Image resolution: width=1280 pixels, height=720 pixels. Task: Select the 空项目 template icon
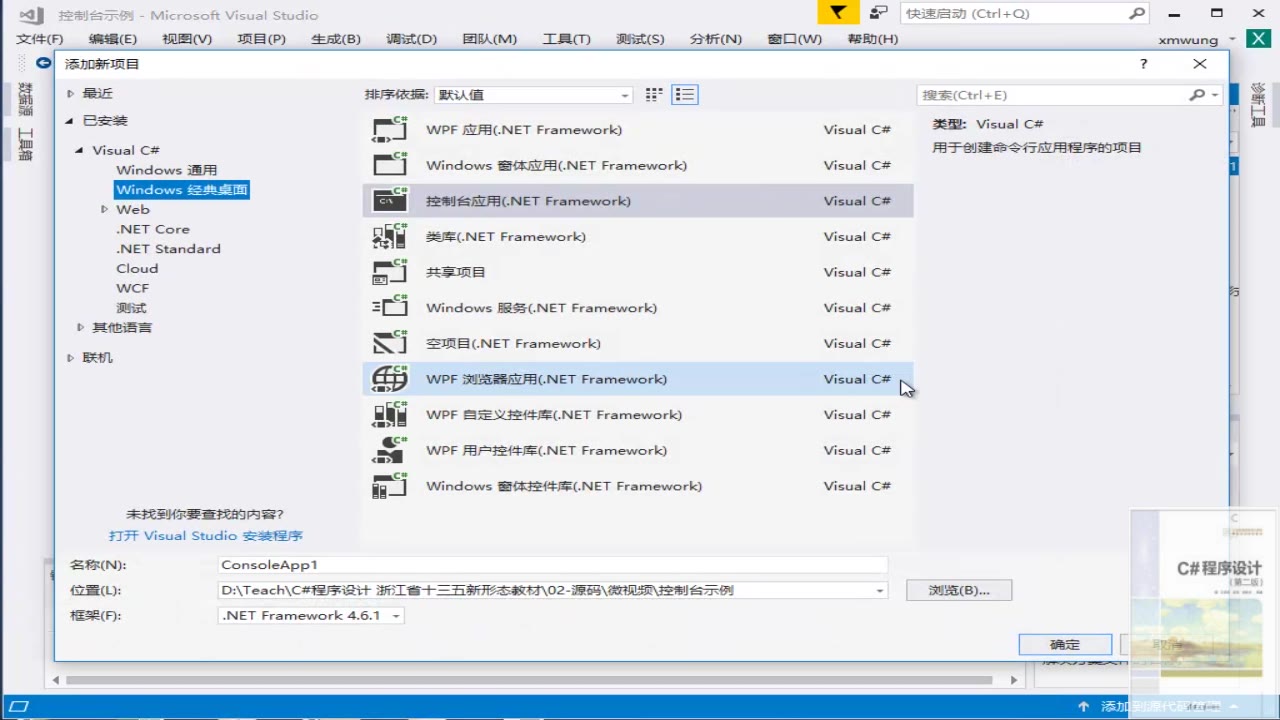390,343
